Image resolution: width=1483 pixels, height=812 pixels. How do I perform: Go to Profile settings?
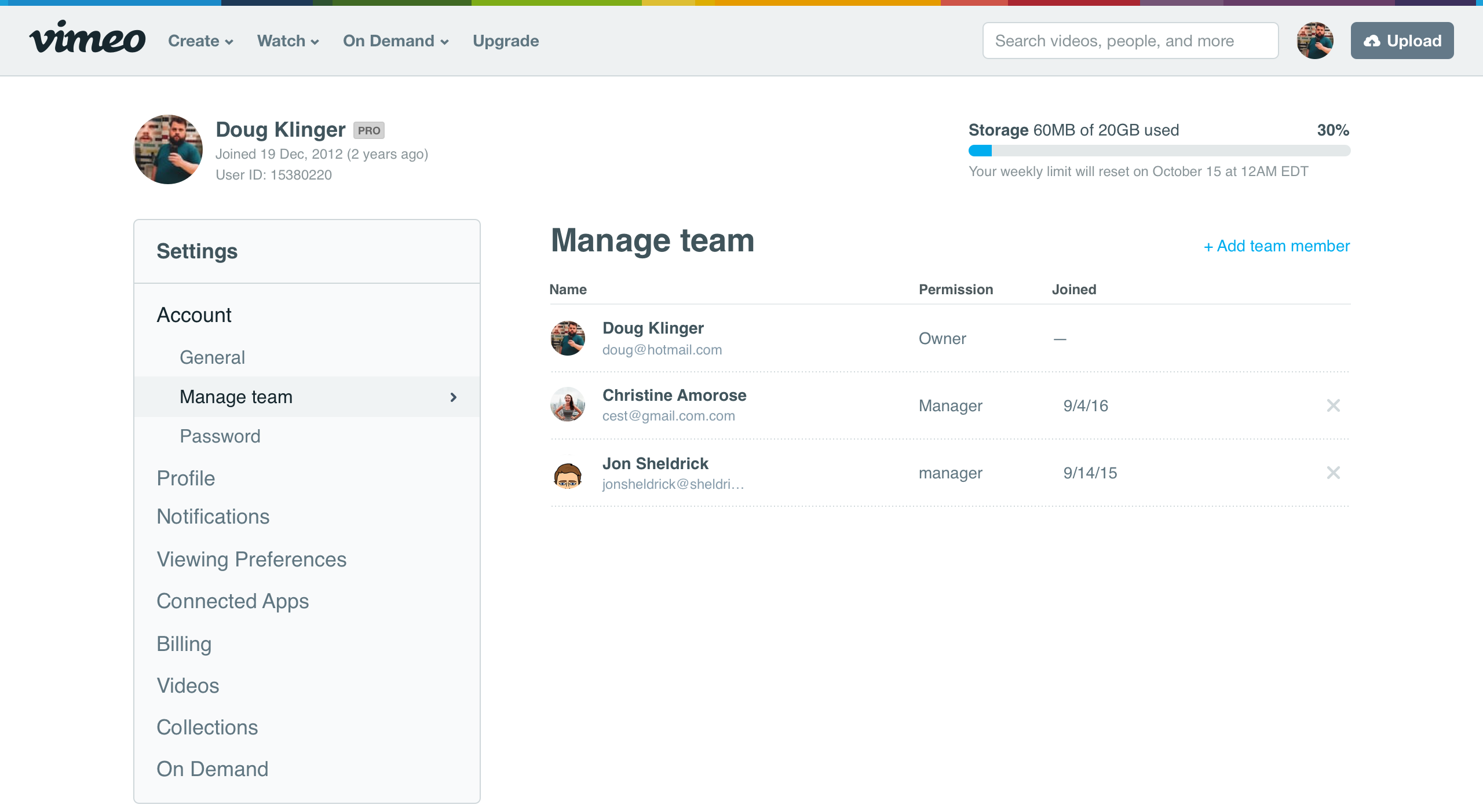point(185,478)
